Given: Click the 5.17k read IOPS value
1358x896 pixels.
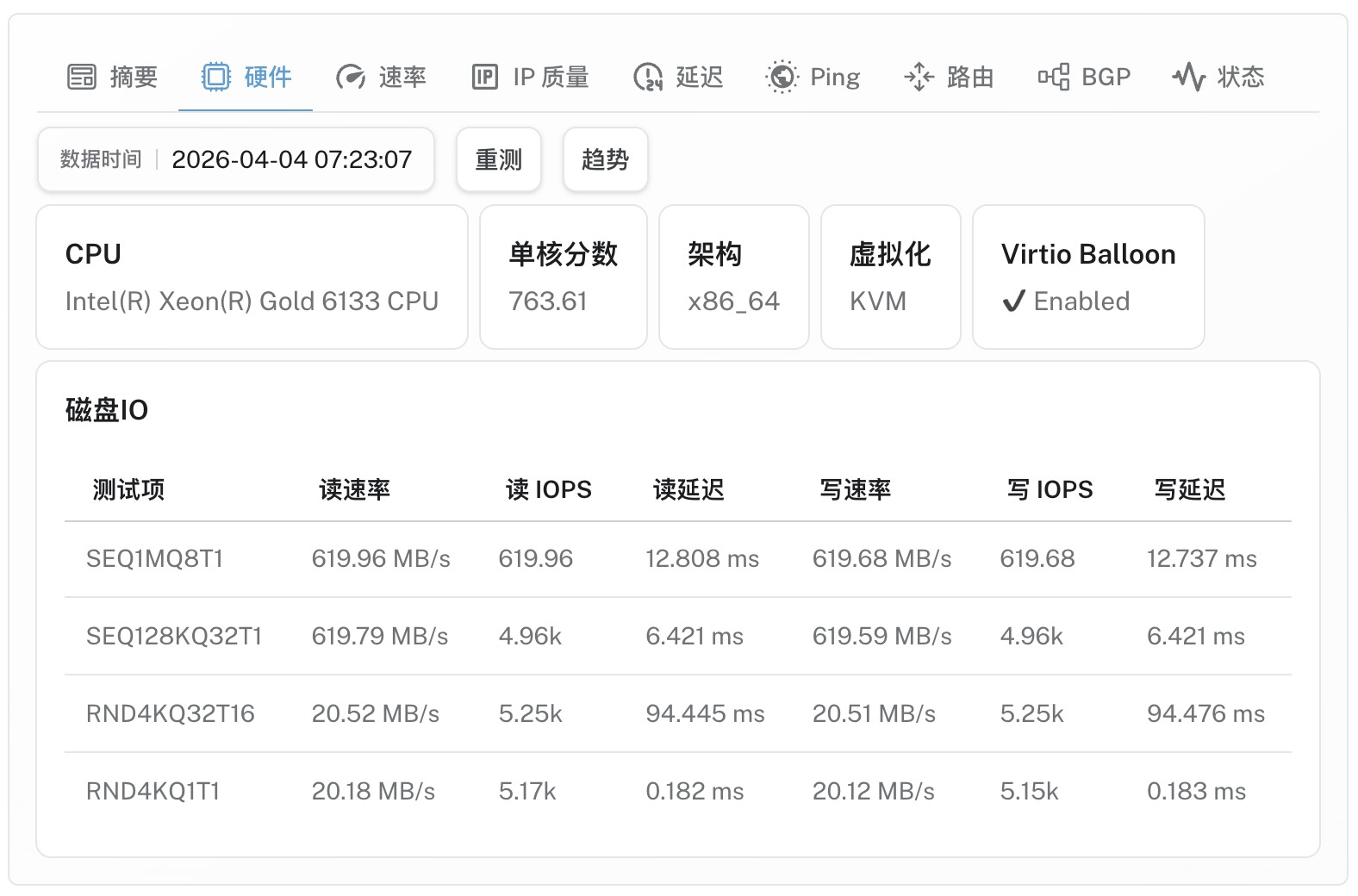Looking at the screenshot, I should click(x=527, y=792).
